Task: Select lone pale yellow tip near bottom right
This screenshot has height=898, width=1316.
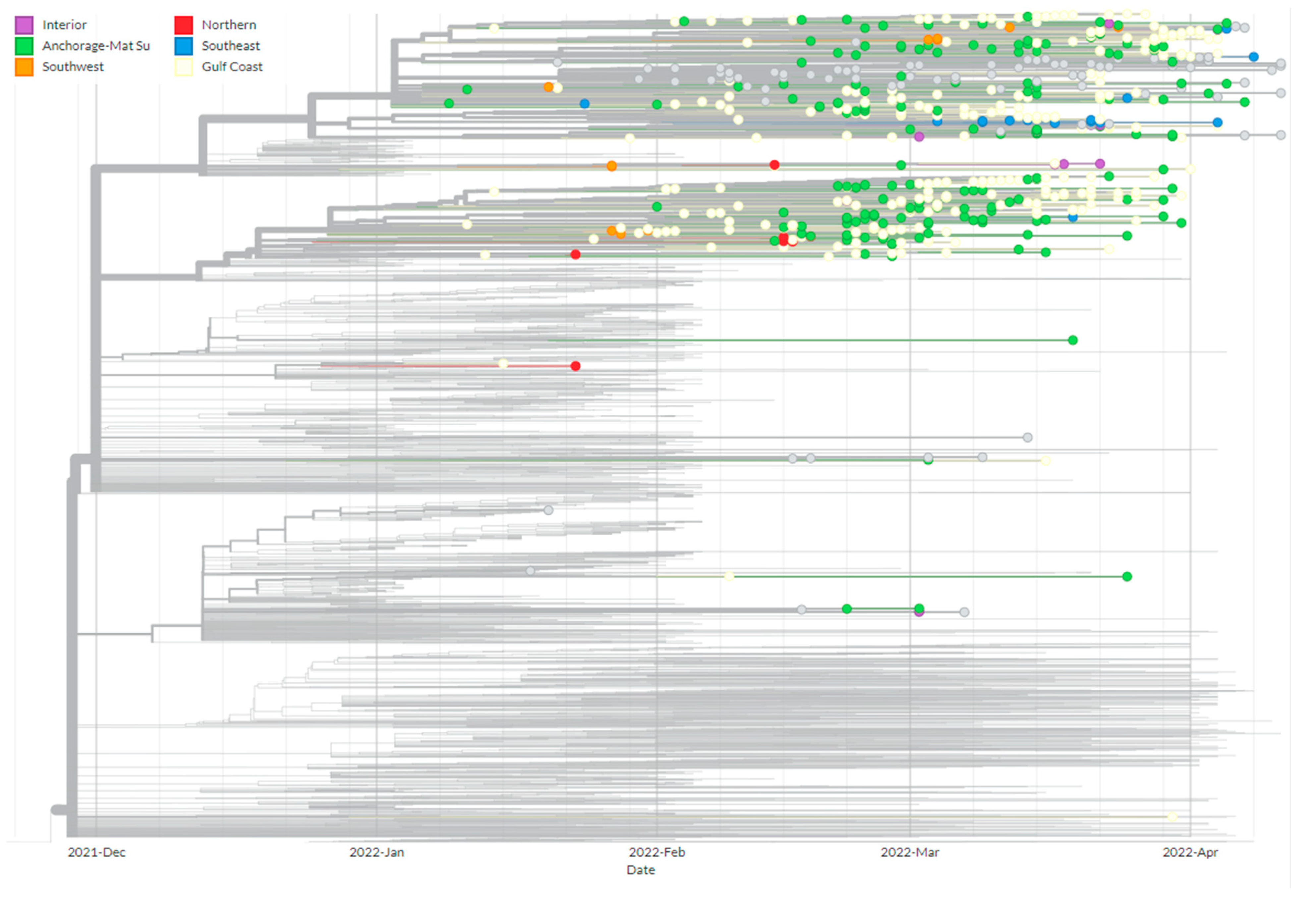Action: [x=1172, y=817]
